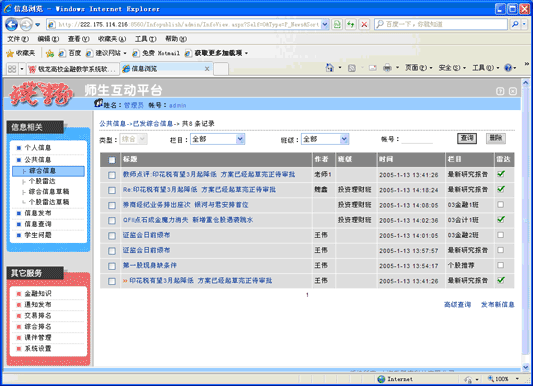
Task: Click the blue Help question icon
Action: pos(508,68)
